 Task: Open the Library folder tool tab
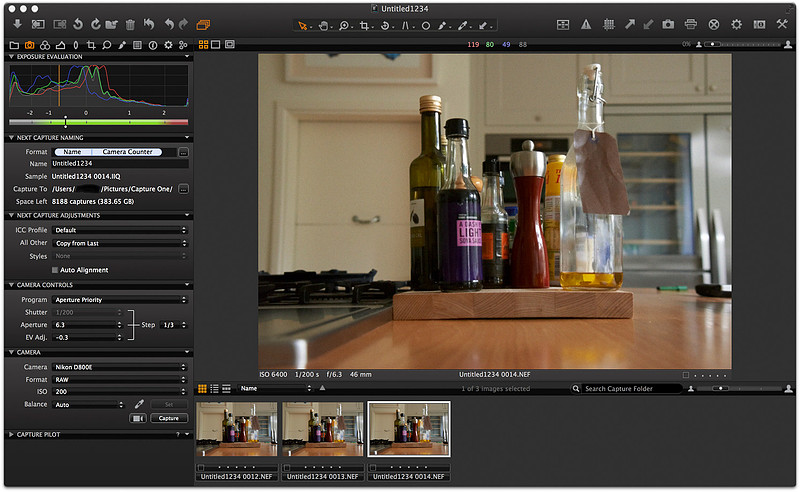pos(14,45)
